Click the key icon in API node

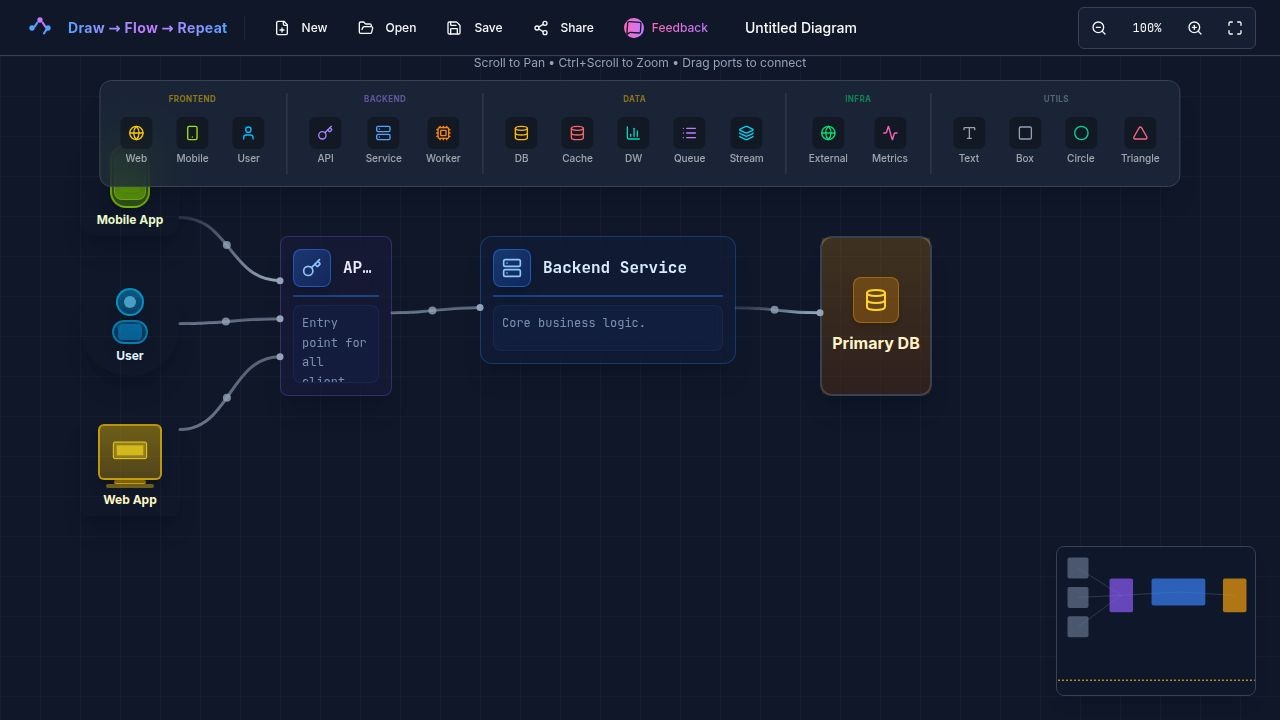click(x=312, y=268)
